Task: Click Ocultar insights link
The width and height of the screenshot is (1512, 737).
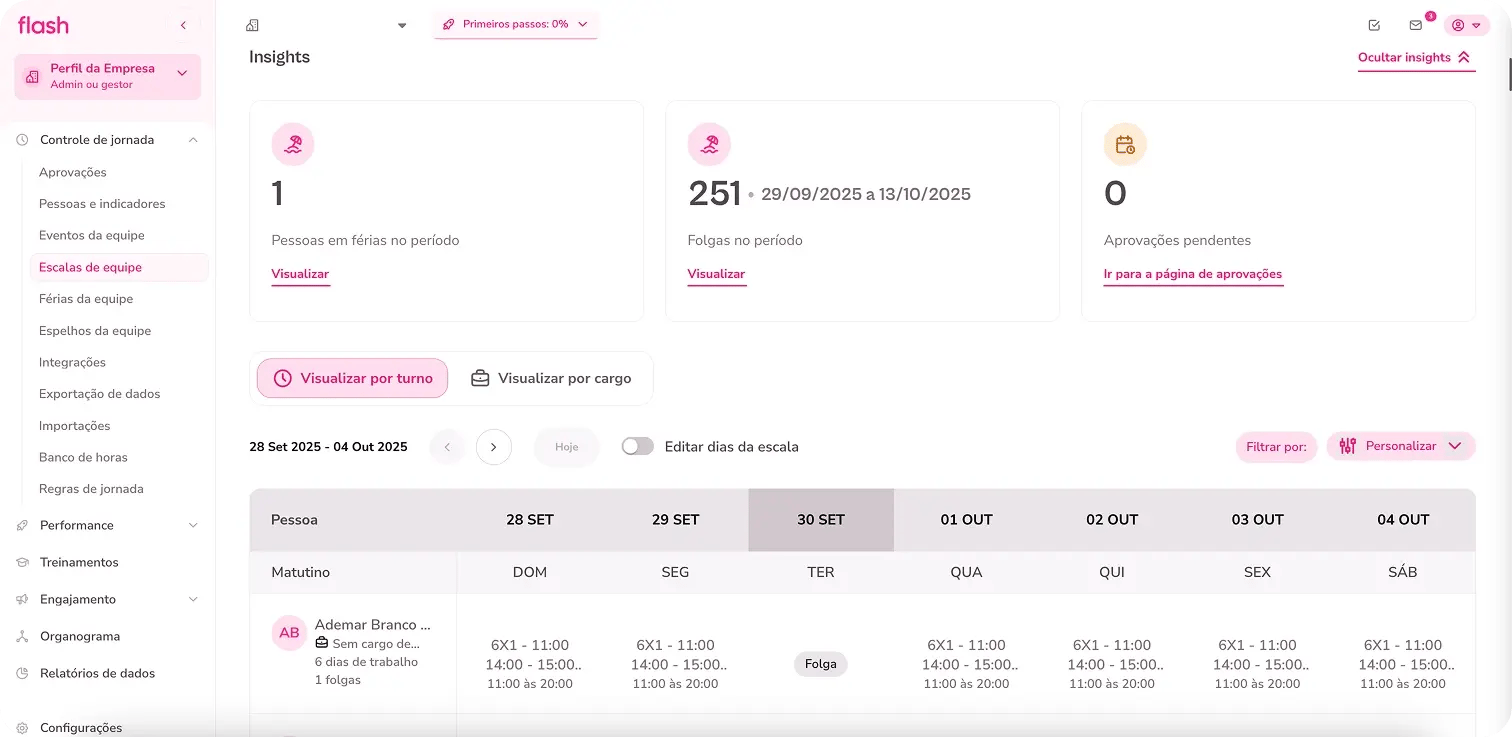Action: [x=1414, y=58]
